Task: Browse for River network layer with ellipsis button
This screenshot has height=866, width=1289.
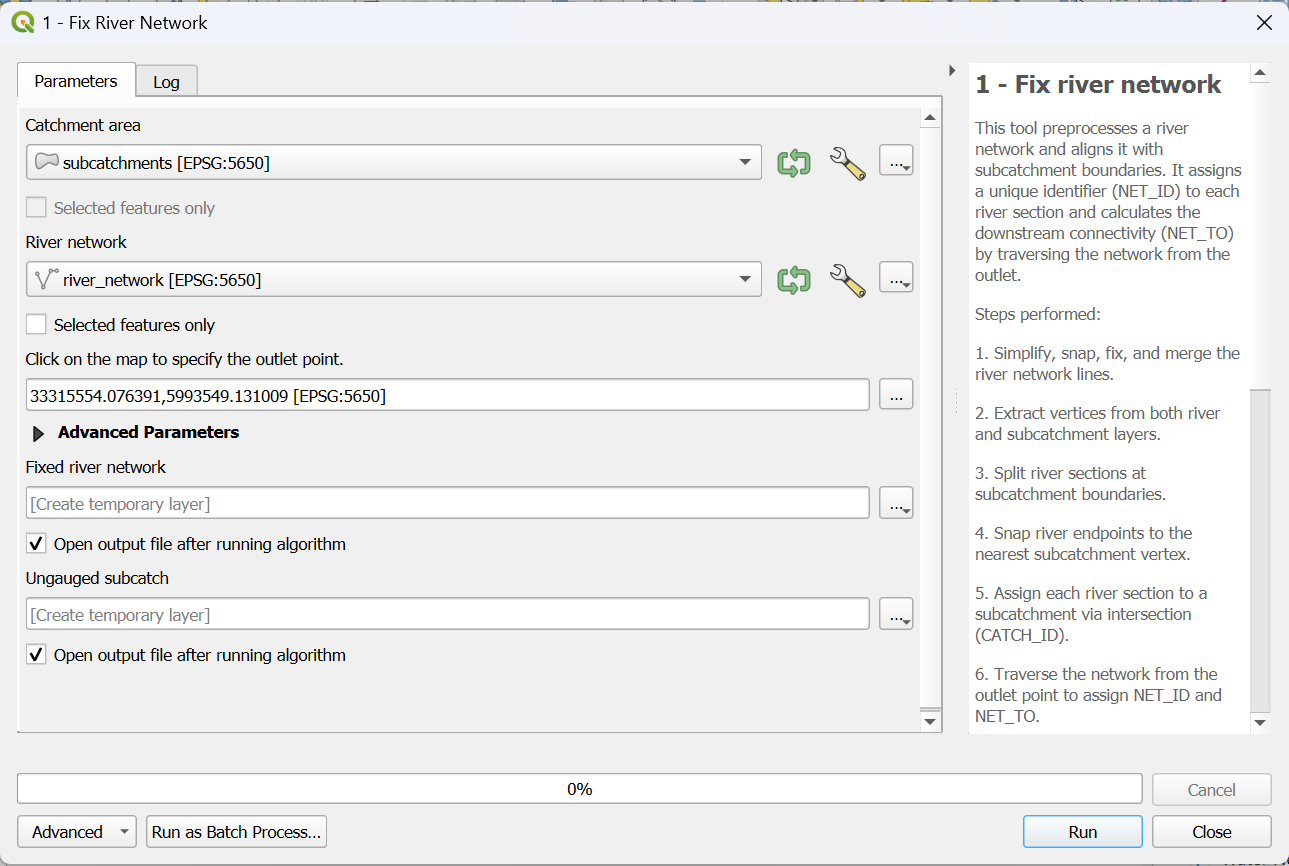Action: tap(896, 279)
